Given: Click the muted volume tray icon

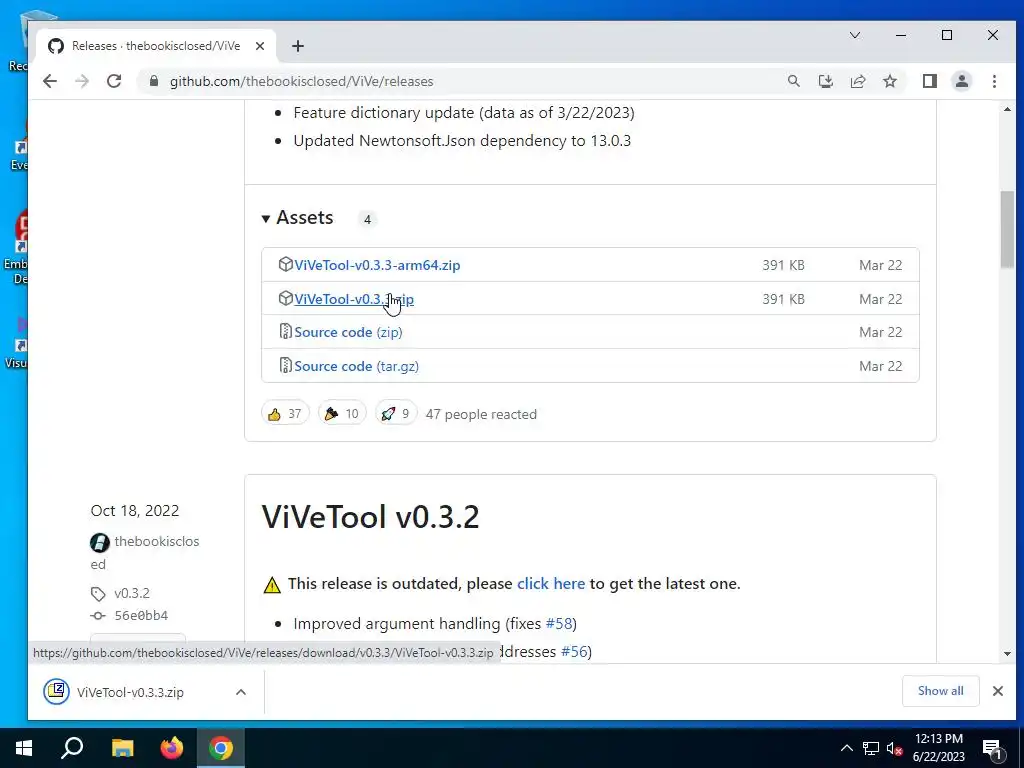Looking at the screenshot, I should [x=894, y=748].
